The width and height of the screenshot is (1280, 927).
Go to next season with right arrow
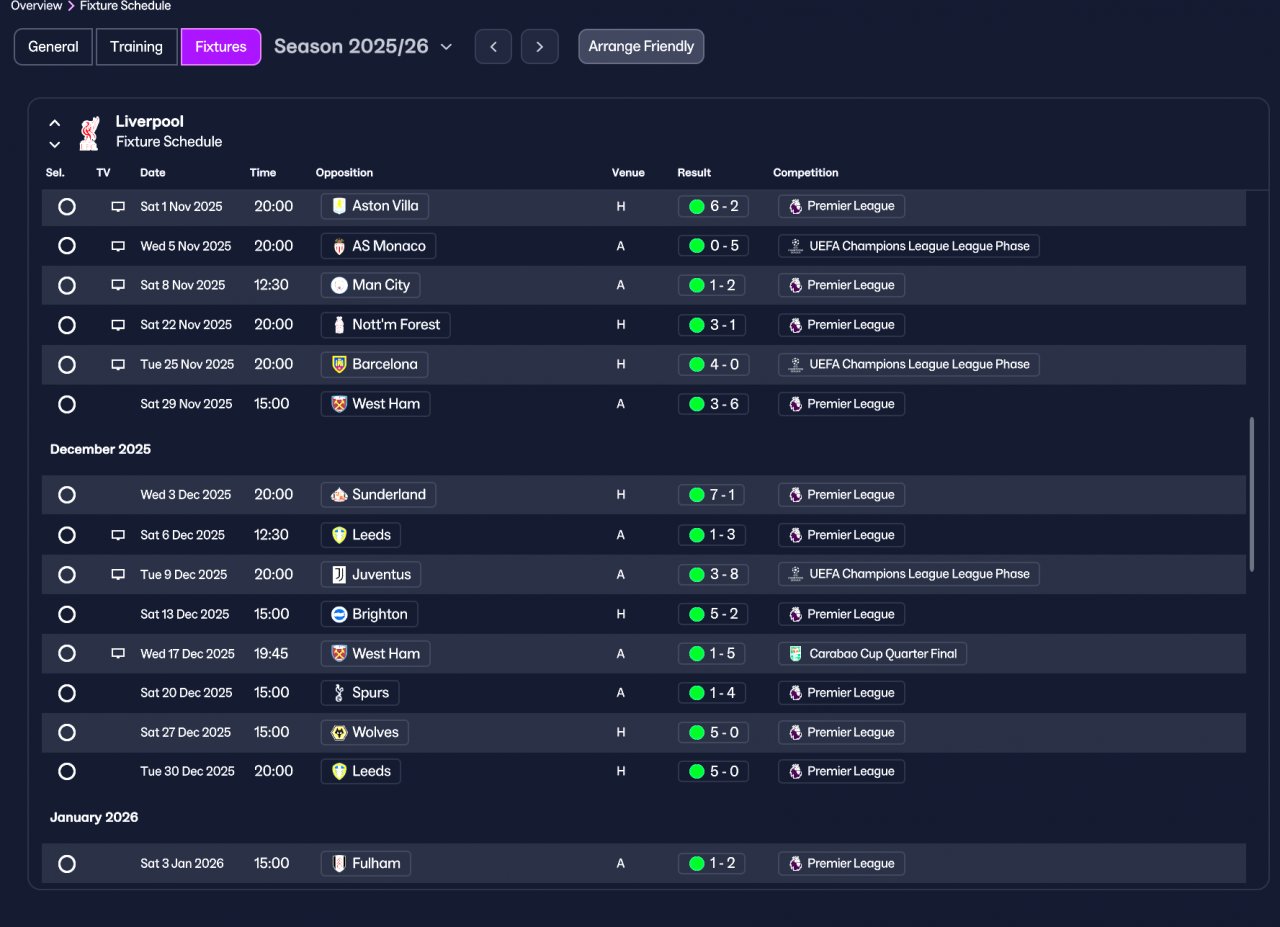point(540,46)
